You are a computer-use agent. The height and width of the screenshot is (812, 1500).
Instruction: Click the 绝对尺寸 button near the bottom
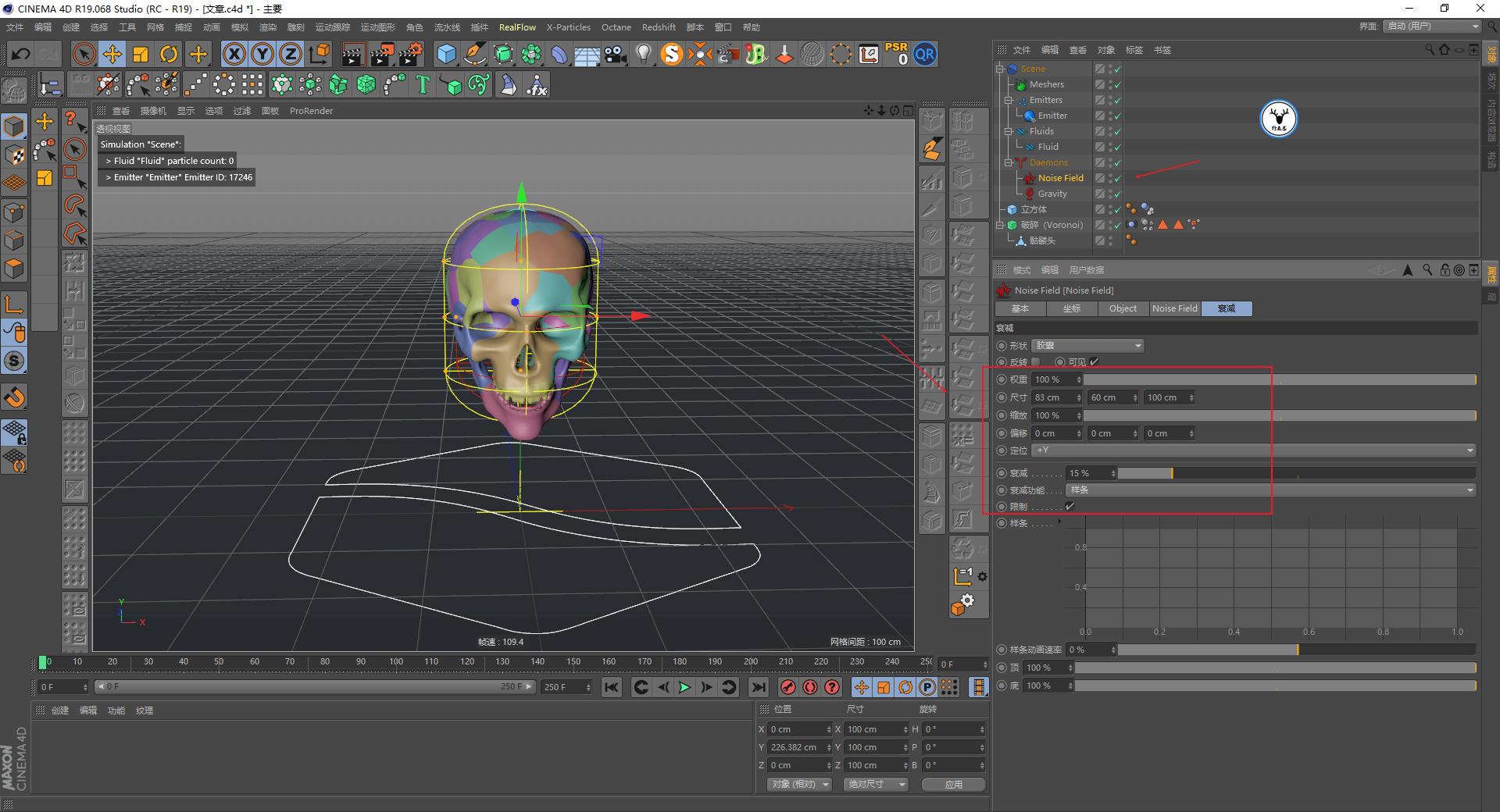[875, 784]
